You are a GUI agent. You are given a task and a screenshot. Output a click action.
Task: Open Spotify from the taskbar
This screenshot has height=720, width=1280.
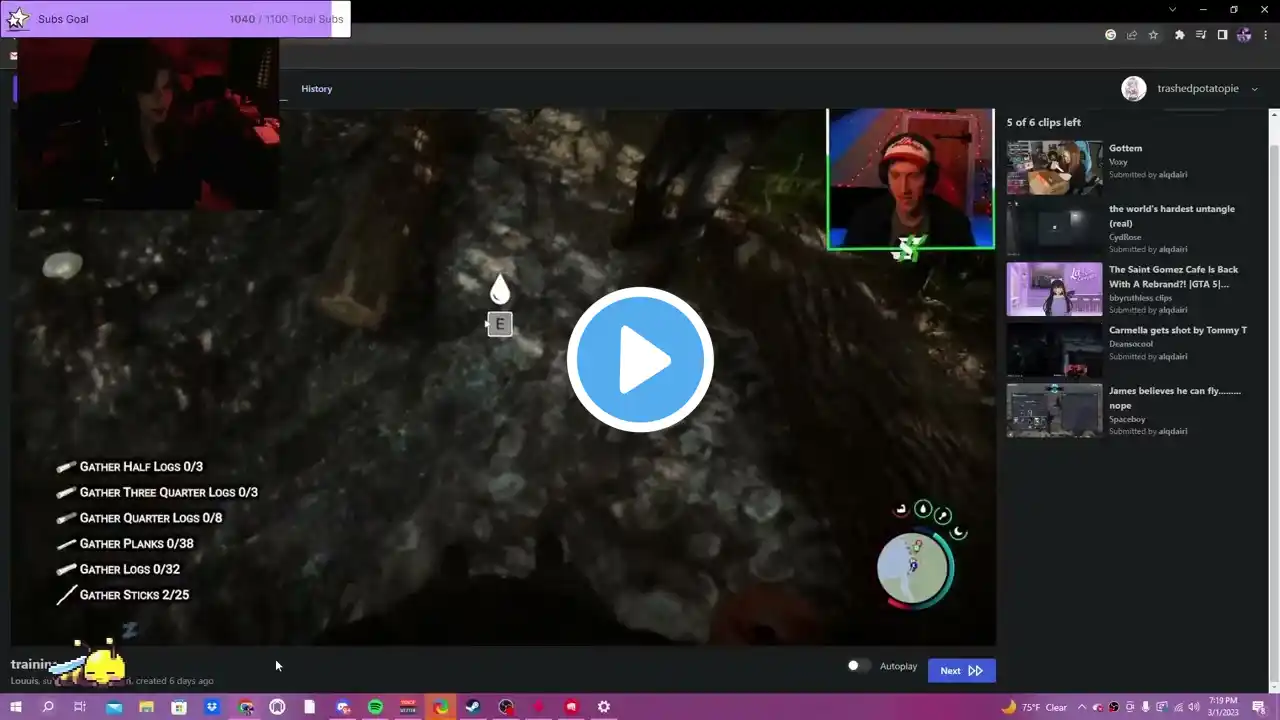click(x=375, y=707)
